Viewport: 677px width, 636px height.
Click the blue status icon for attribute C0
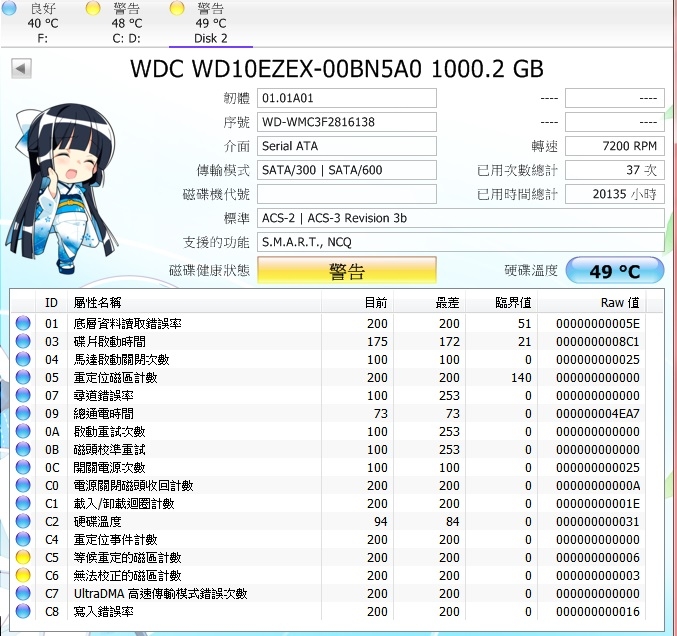tap(23, 485)
